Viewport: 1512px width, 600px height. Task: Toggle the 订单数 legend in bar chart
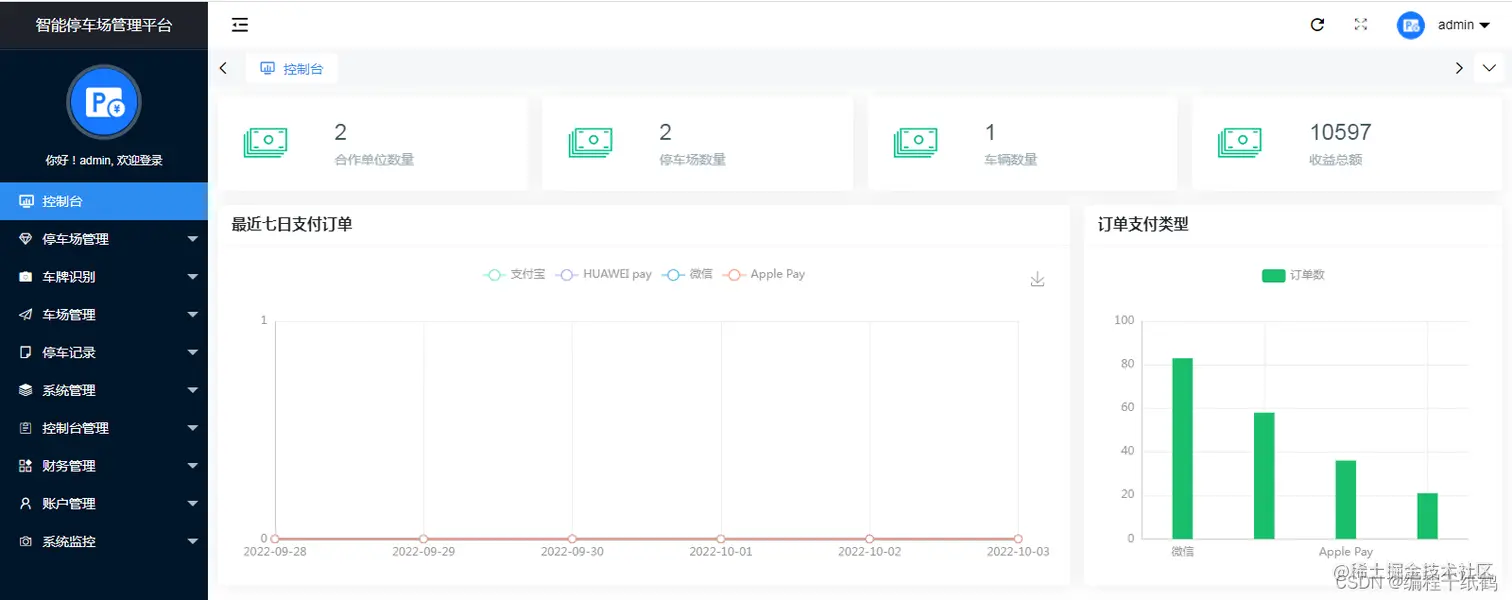[x=1293, y=275]
